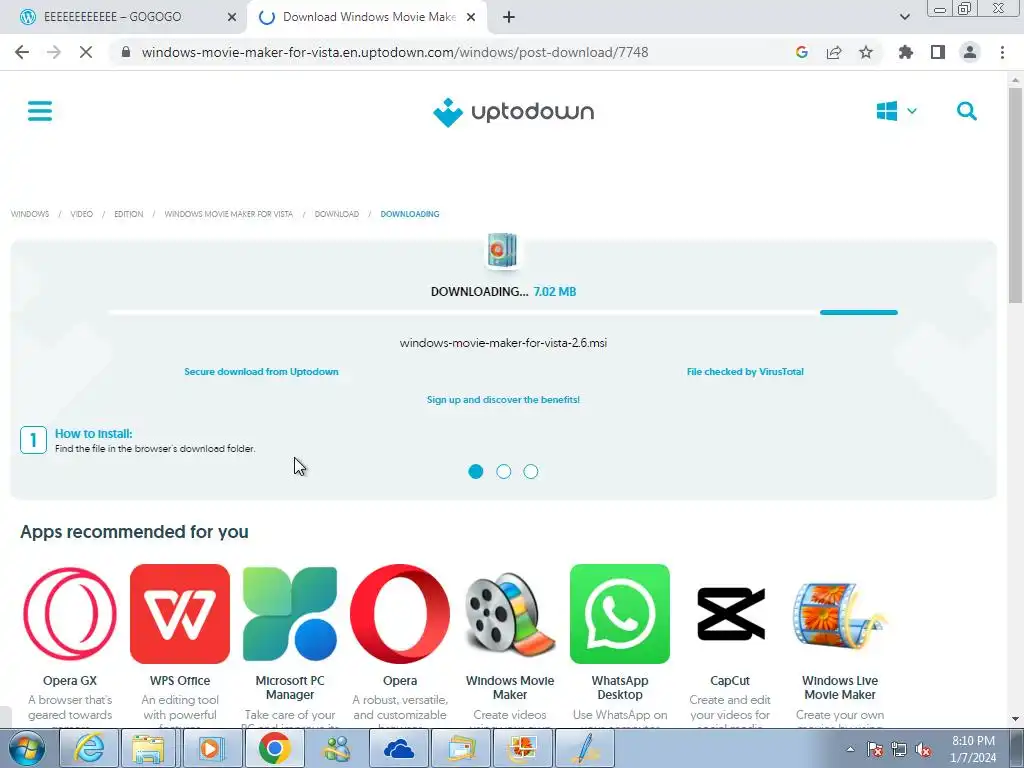Select first carousel dot
Screen dimensions: 1024x768
pyautogui.click(x=476, y=472)
